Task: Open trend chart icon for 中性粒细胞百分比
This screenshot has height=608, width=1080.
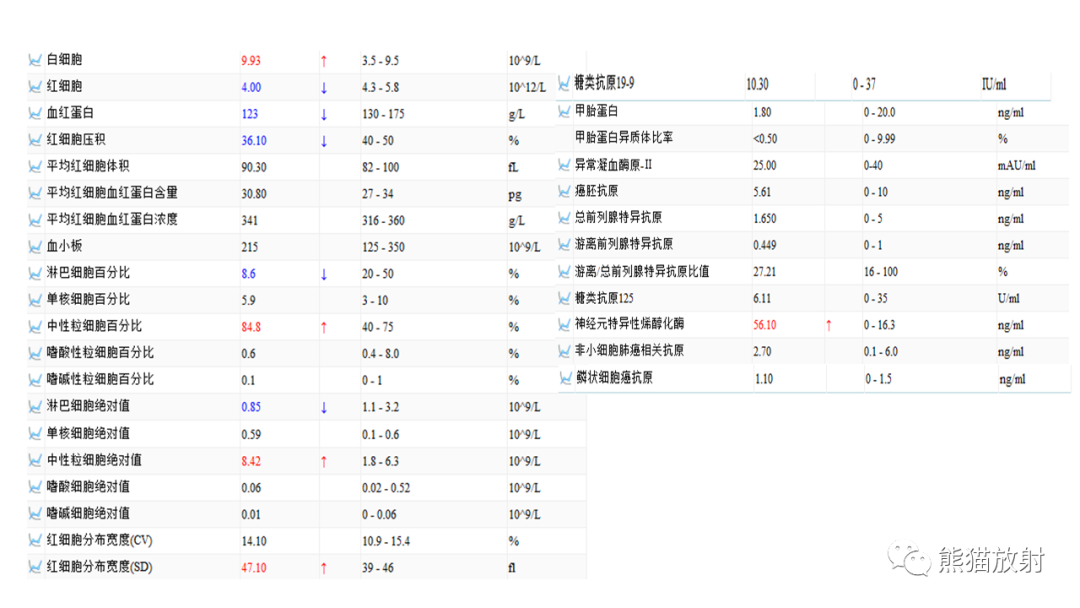Action: coord(34,327)
